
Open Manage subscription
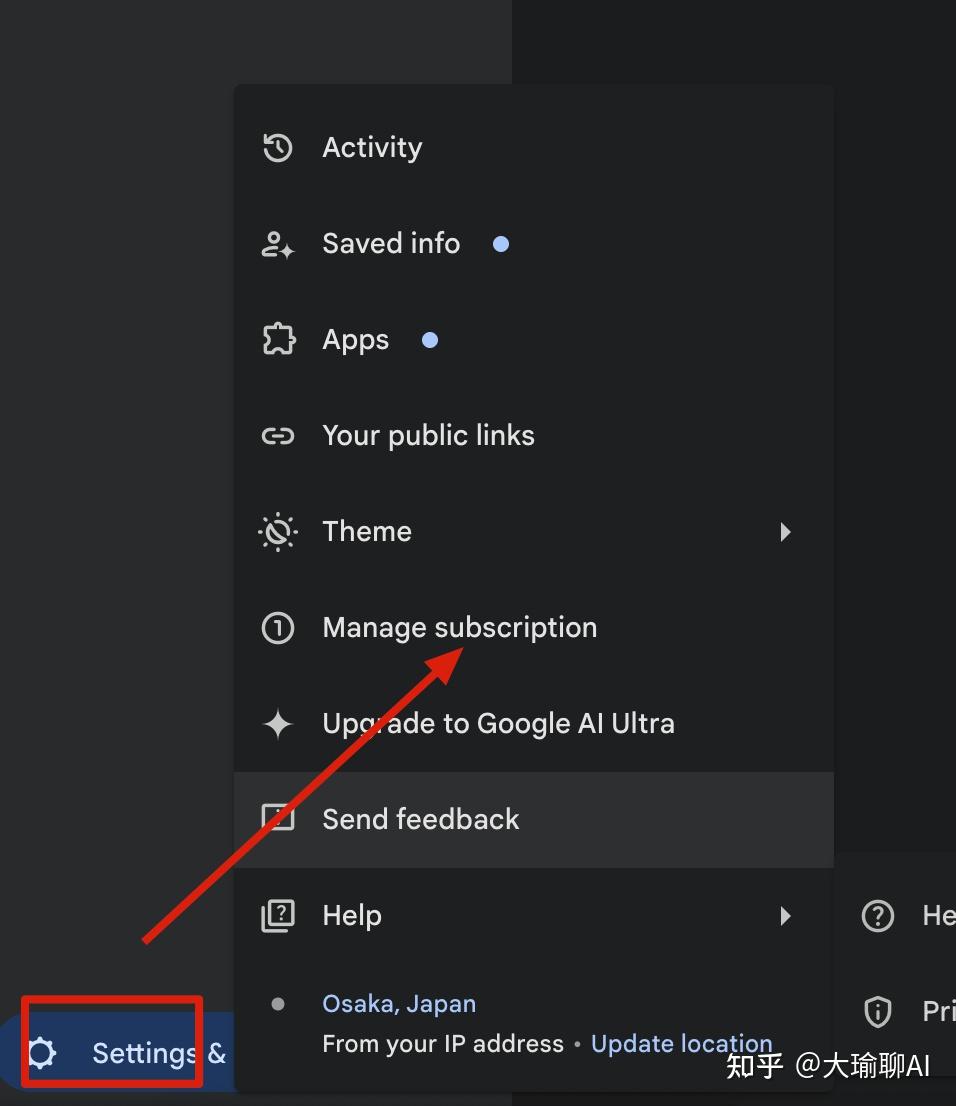[459, 628]
